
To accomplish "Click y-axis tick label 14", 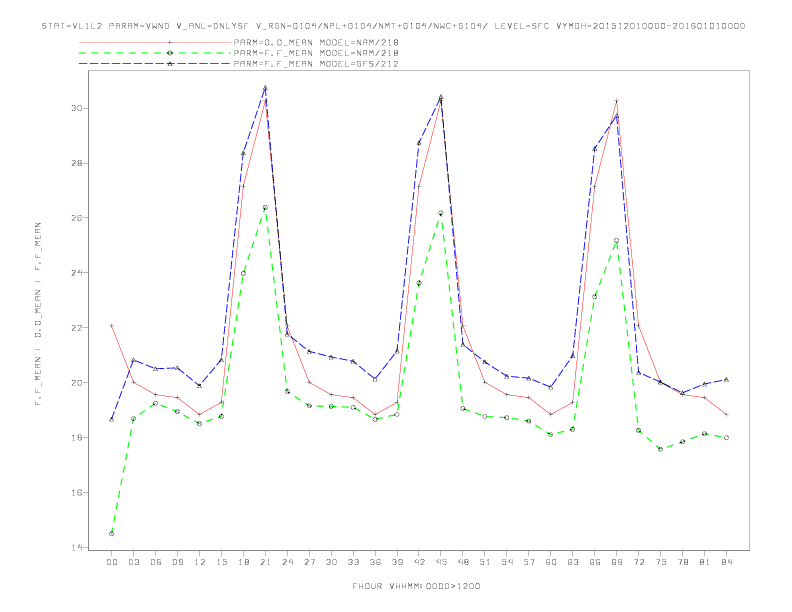I will click(77, 547).
